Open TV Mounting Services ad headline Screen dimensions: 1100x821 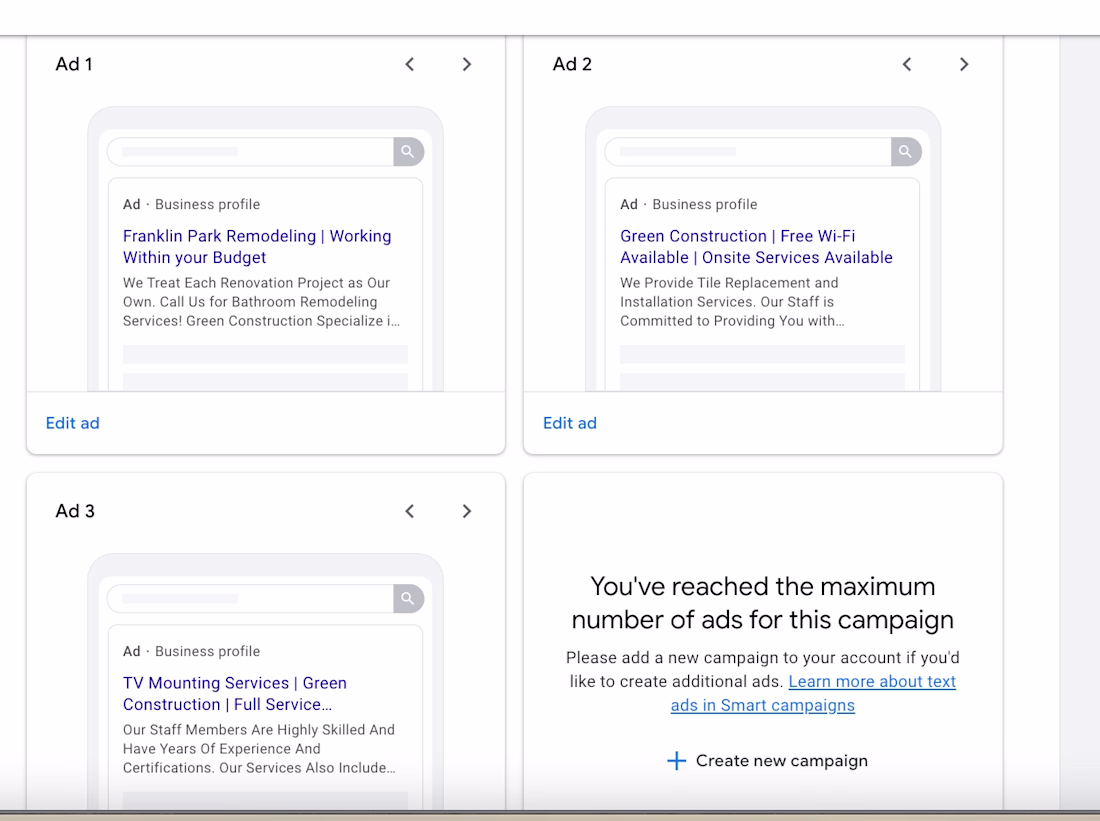(x=235, y=693)
